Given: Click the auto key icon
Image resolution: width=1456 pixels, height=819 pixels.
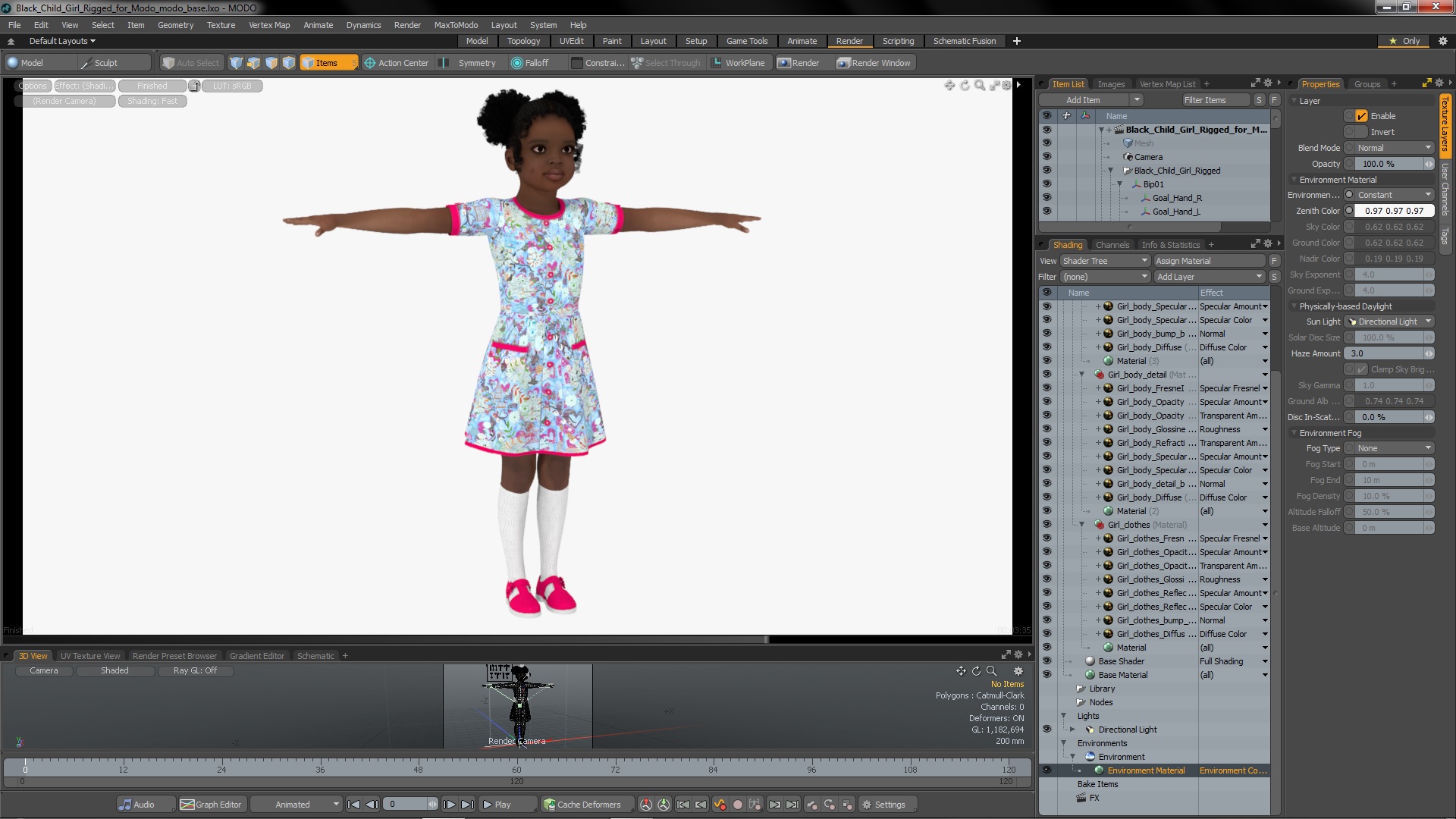Looking at the screenshot, I should pyautogui.click(x=720, y=805).
